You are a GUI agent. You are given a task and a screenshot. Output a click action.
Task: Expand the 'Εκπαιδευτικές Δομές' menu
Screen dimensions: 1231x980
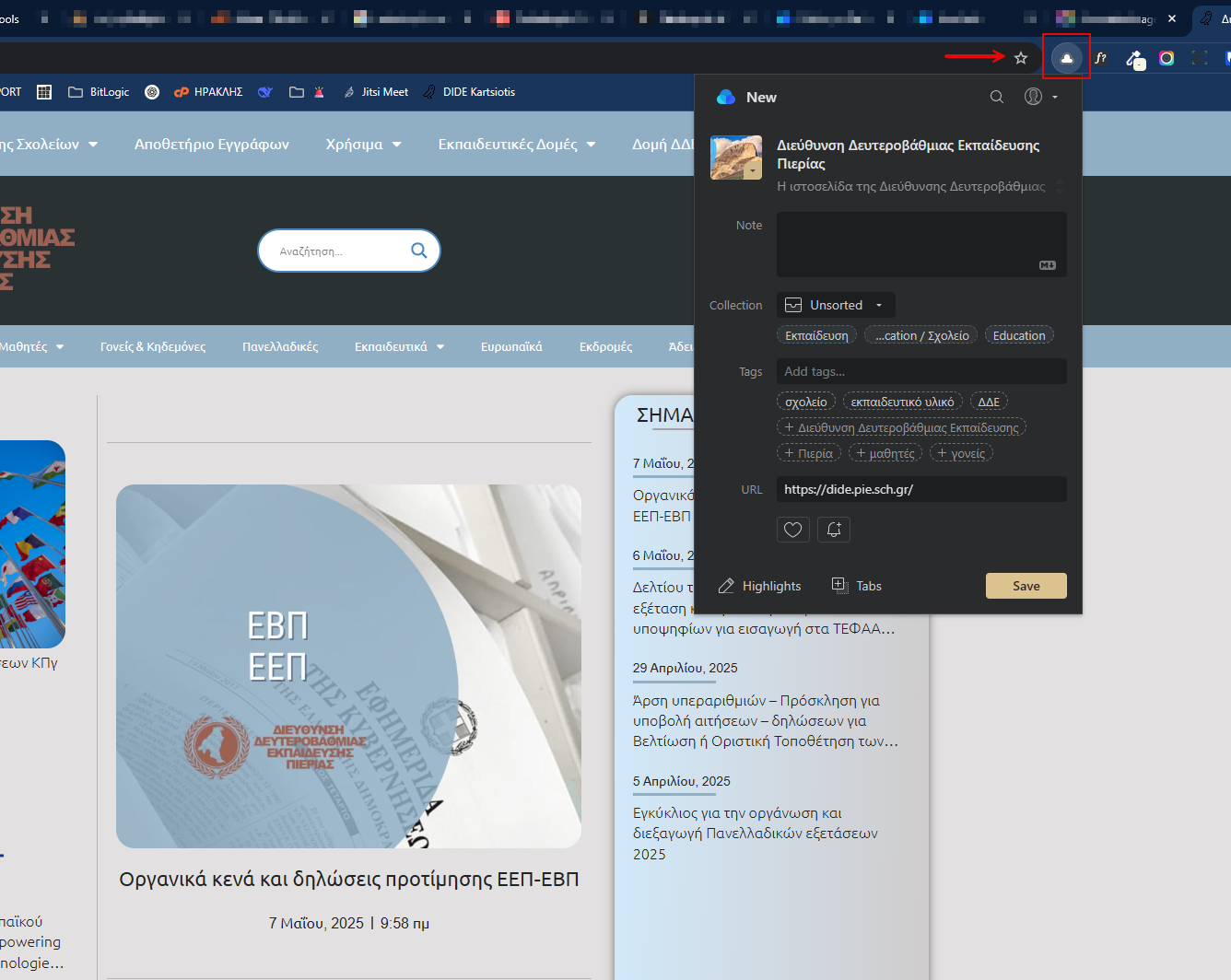[x=516, y=144]
